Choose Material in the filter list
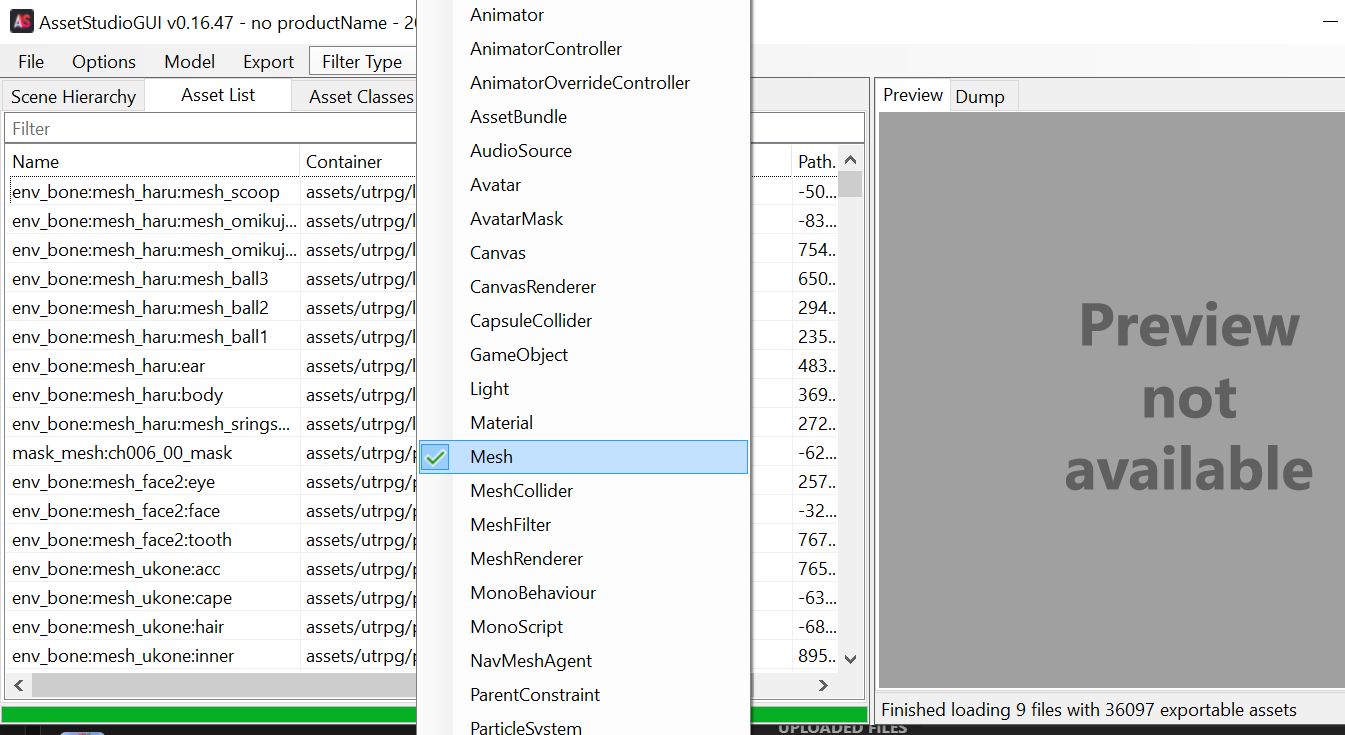The image size is (1345, 735). [x=583, y=423]
